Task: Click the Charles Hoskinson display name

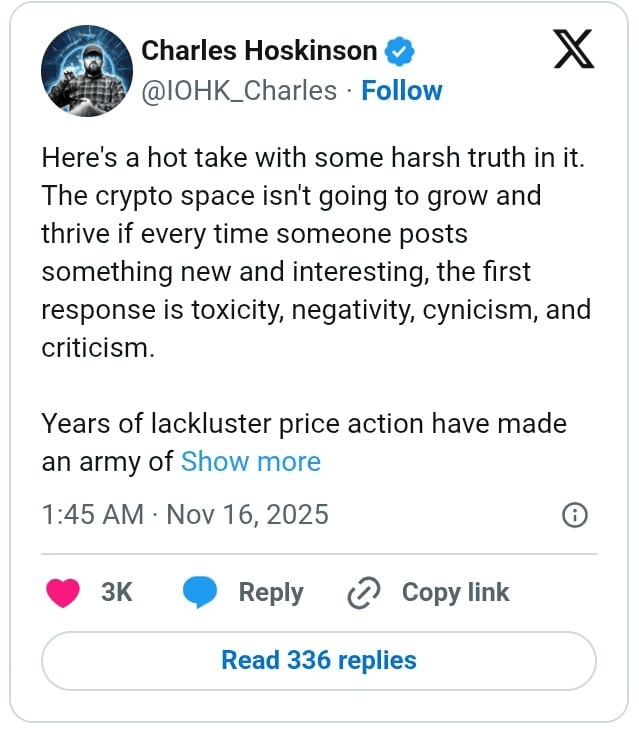Action: tap(259, 50)
